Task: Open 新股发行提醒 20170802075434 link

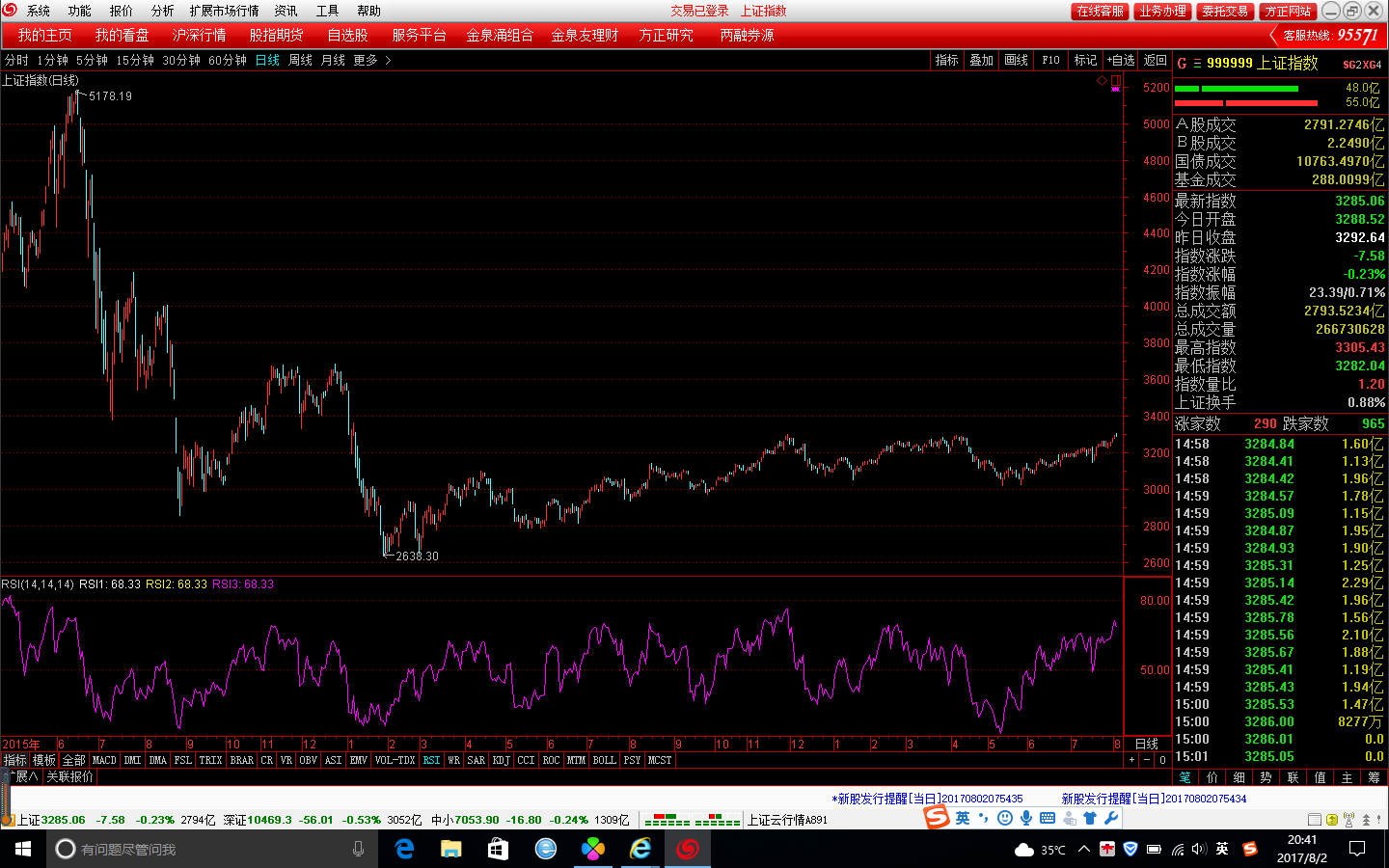Action: [x=1154, y=799]
